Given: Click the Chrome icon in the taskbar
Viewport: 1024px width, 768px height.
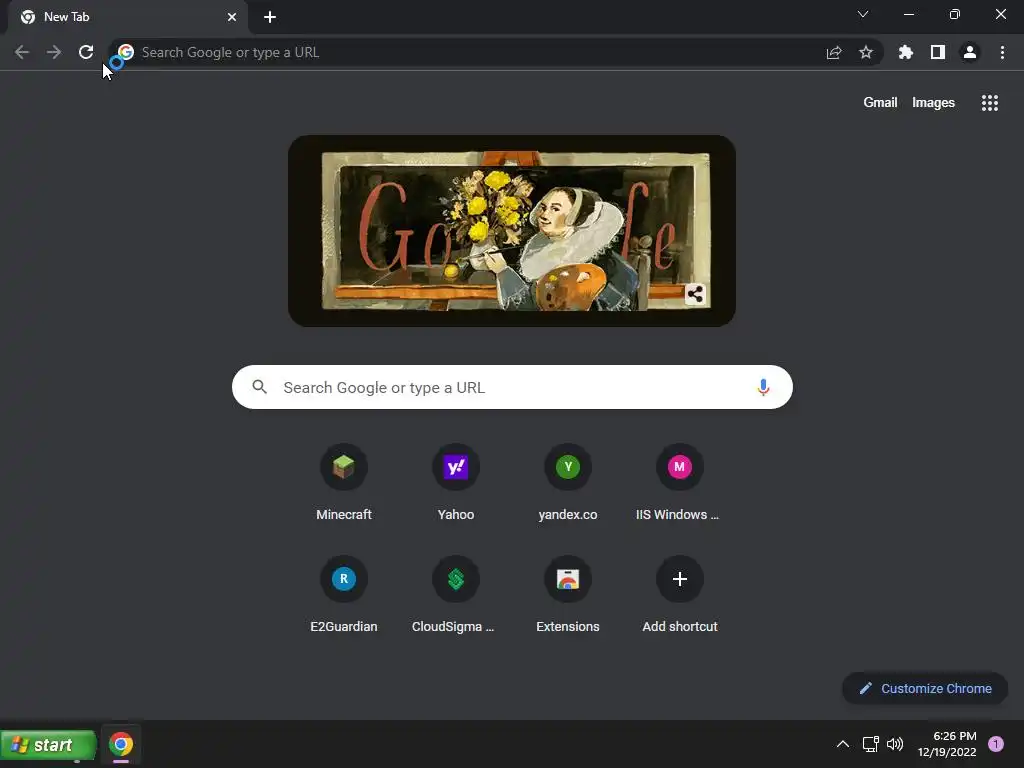Looking at the screenshot, I should pos(121,744).
